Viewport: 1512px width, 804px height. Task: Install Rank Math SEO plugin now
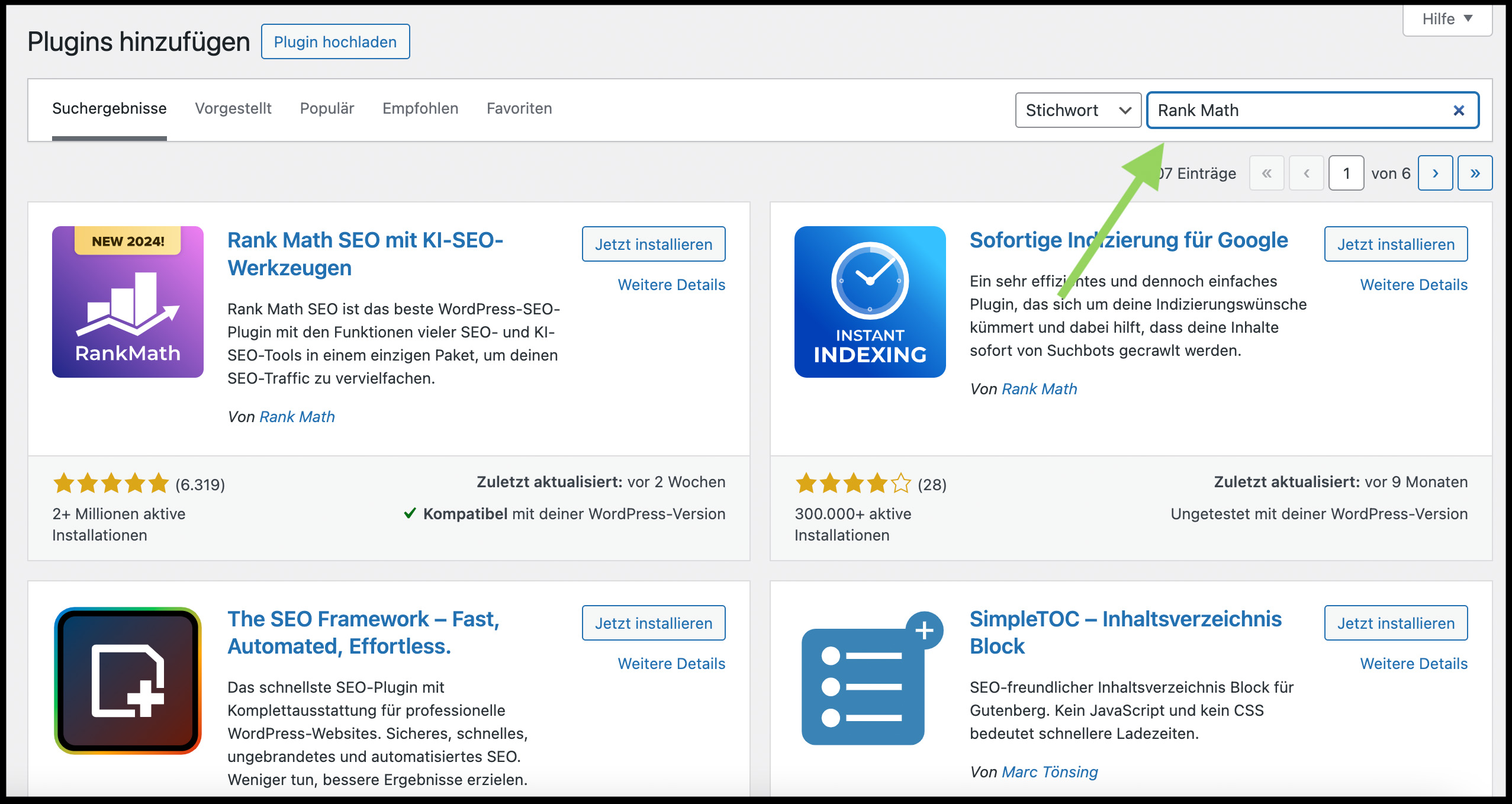(654, 244)
